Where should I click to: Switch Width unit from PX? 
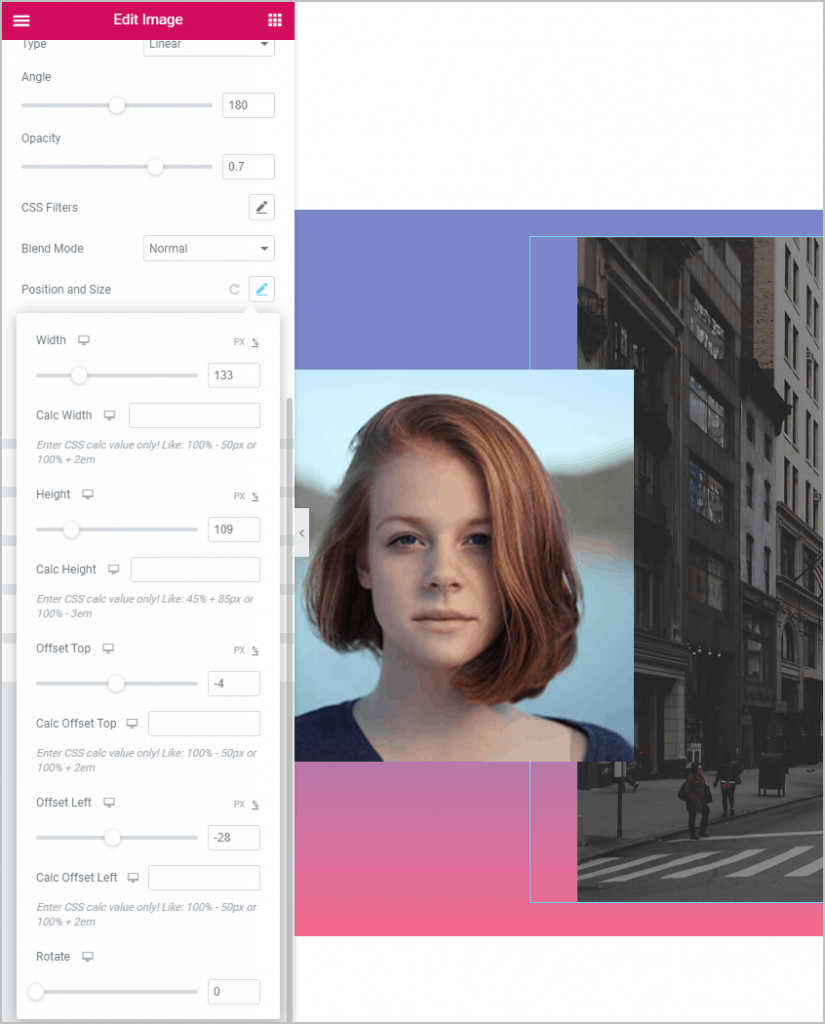[x=239, y=342]
